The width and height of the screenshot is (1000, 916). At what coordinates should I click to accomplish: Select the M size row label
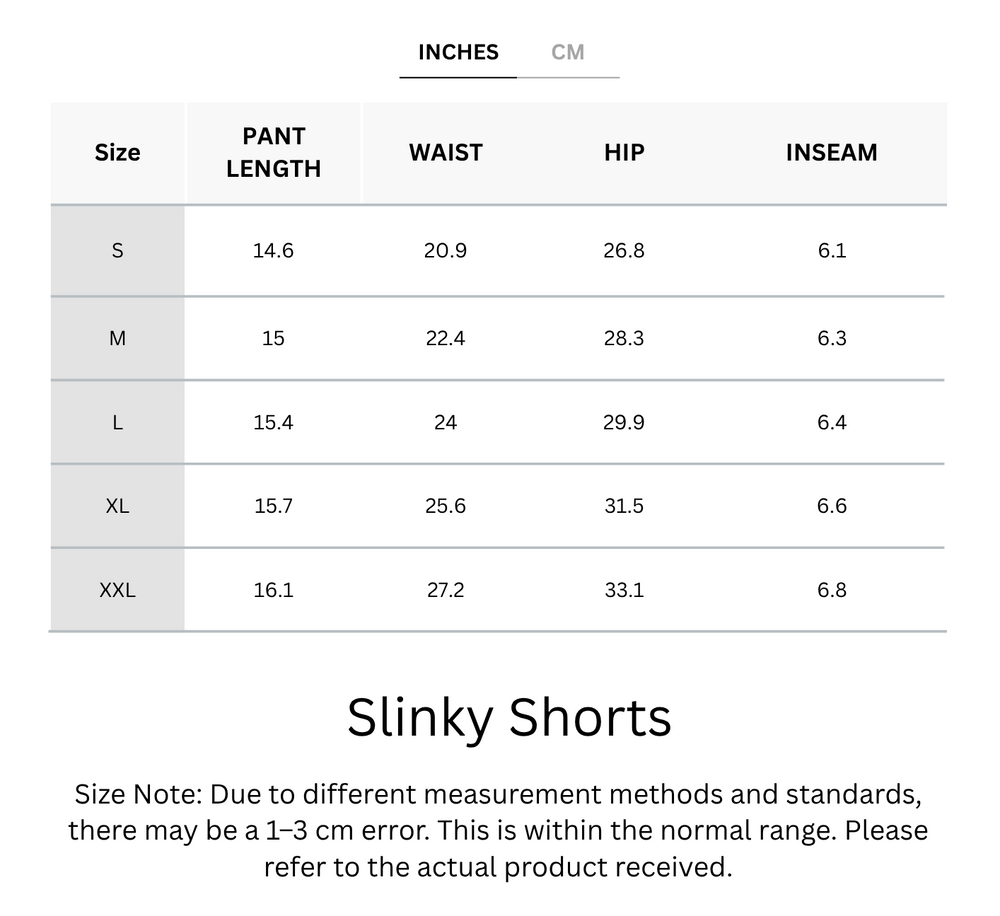(x=117, y=339)
